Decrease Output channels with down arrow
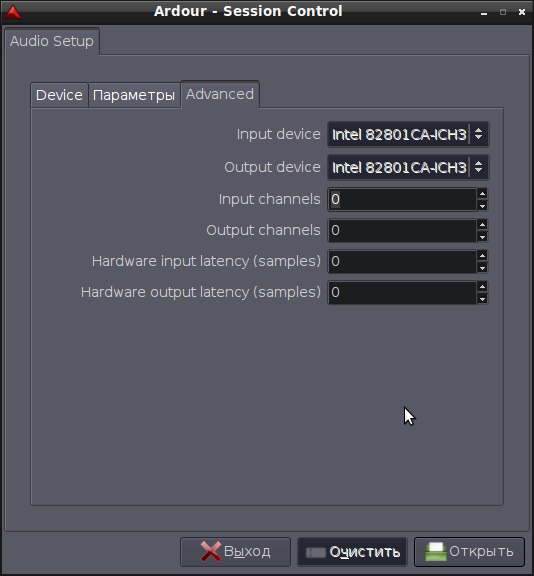The image size is (534, 576). pyautogui.click(x=483, y=237)
